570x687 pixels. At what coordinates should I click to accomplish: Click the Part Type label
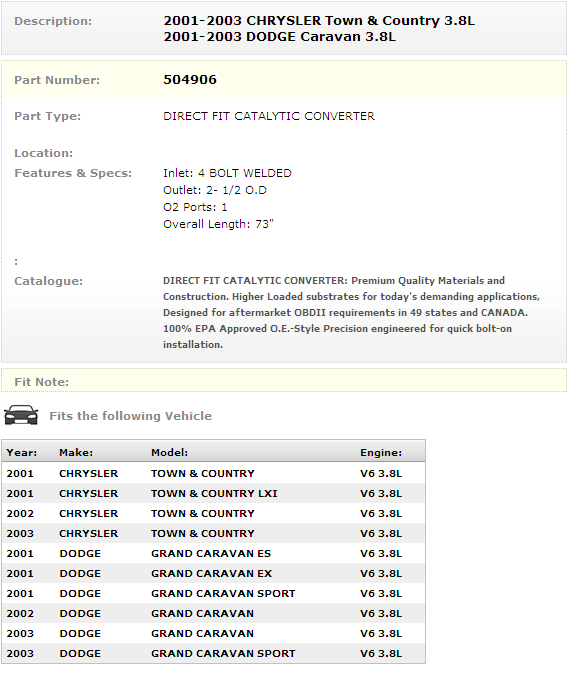tap(47, 116)
